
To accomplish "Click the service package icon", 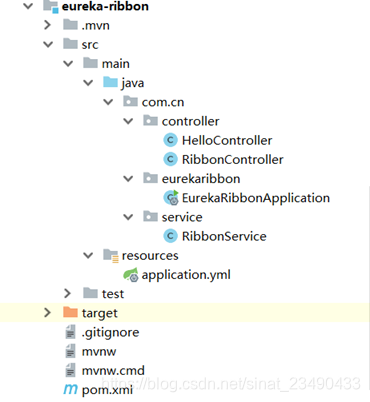I will pyautogui.click(x=150, y=216).
